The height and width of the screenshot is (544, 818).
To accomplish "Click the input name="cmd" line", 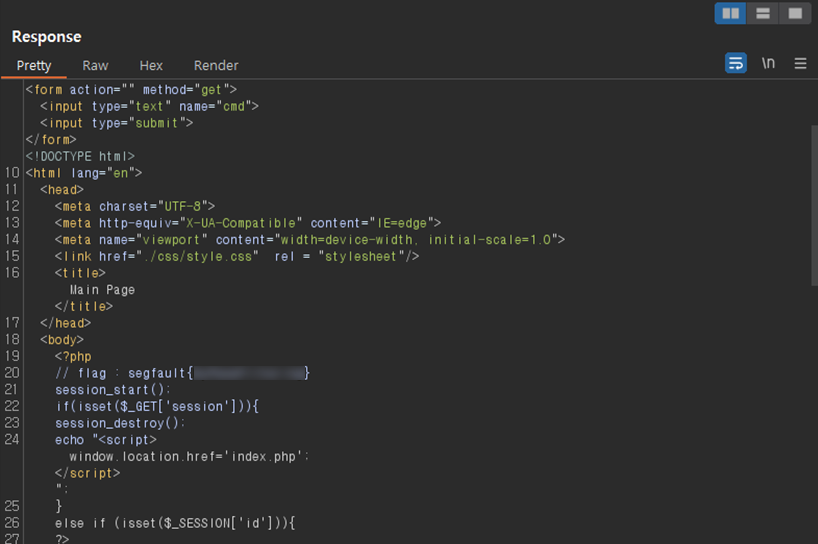I will coord(149,106).
